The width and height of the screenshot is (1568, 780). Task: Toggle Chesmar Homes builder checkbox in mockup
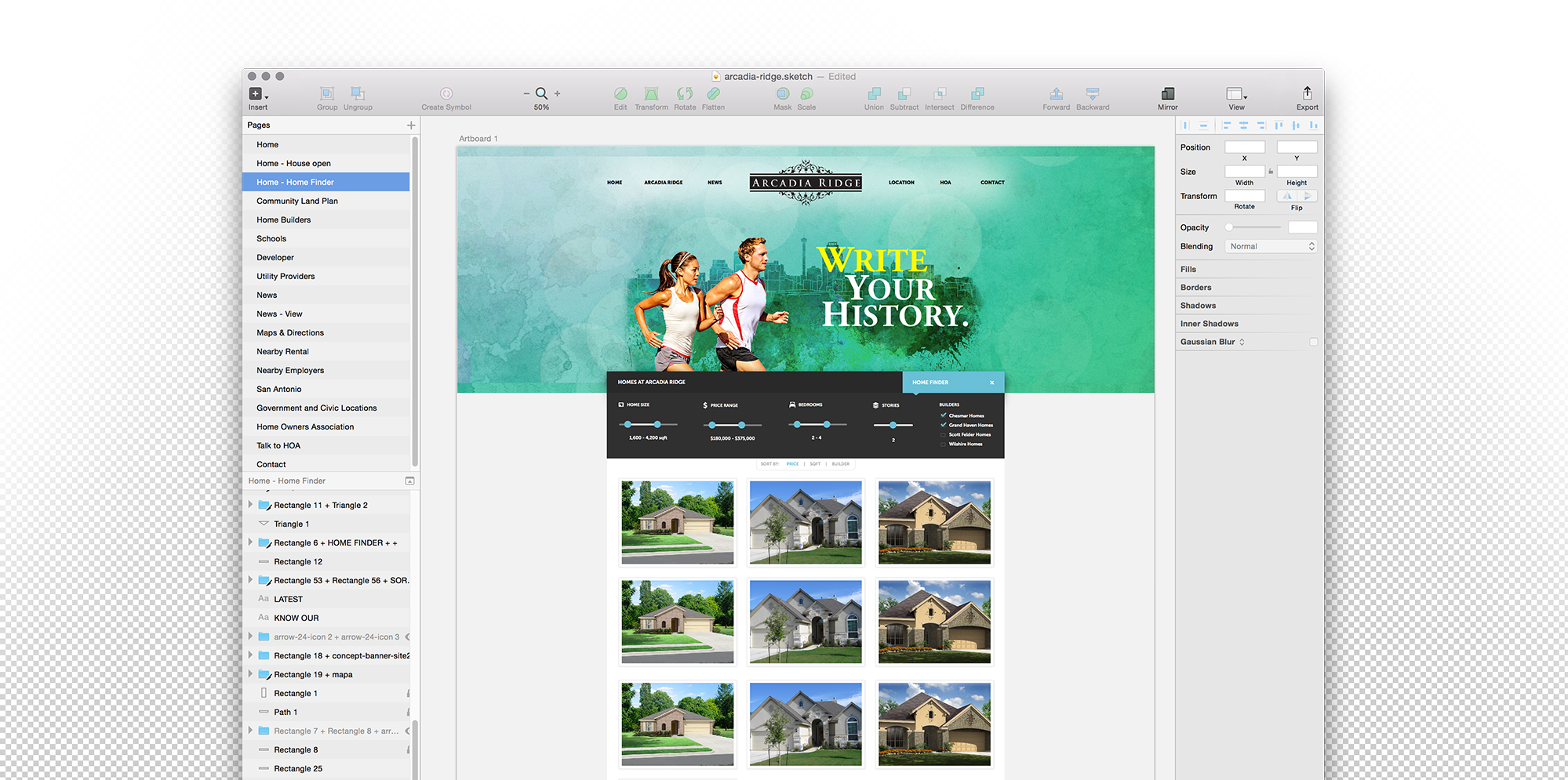coord(943,415)
